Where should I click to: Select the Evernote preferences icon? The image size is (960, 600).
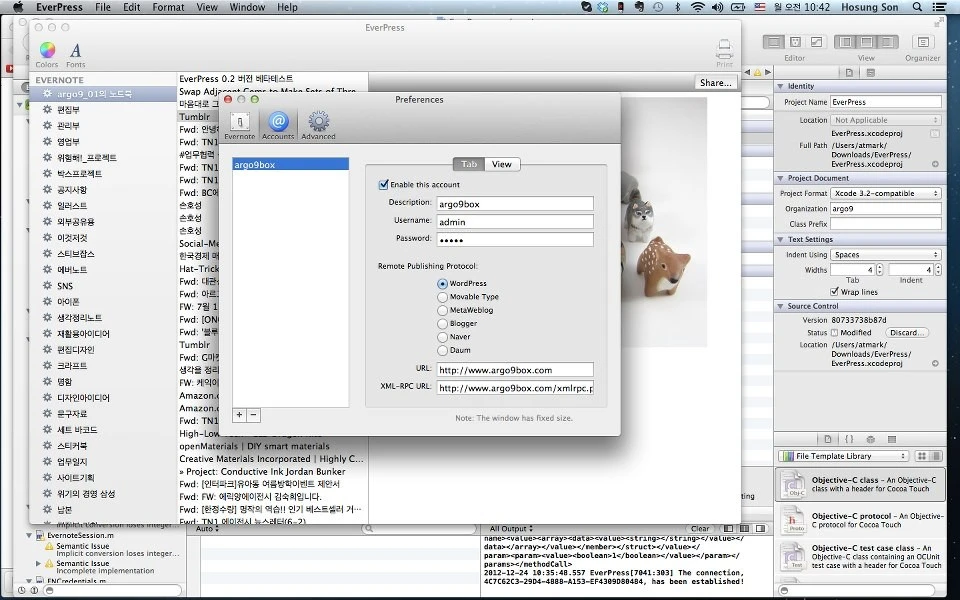[239, 121]
